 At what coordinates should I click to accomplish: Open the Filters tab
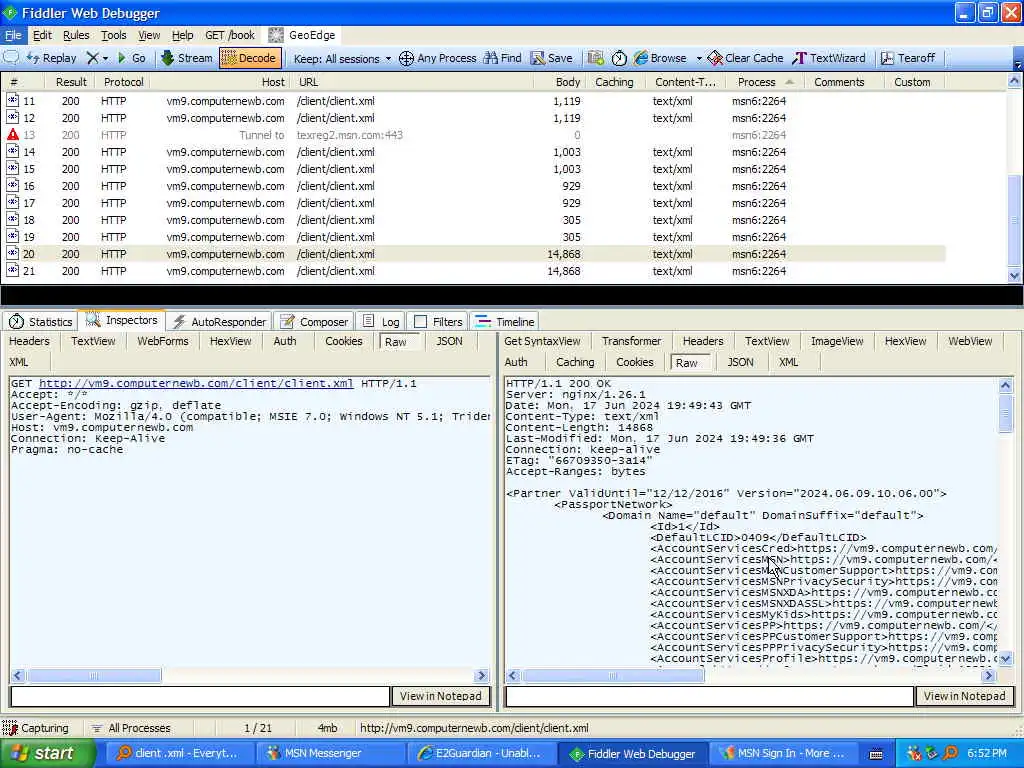pyautogui.click(x=438, y=321)
